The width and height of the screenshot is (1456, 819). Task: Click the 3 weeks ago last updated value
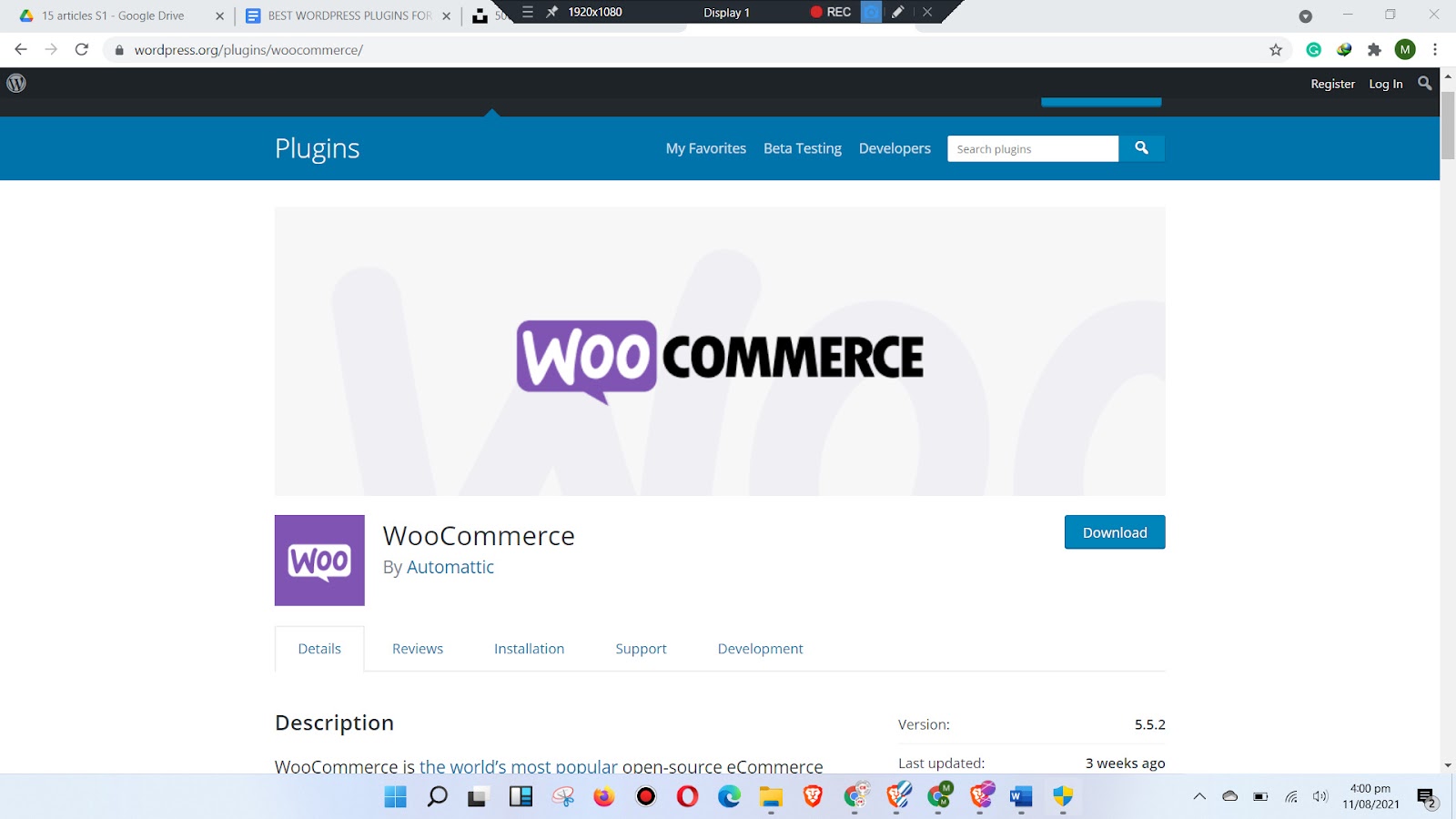tap(1125, 763)
